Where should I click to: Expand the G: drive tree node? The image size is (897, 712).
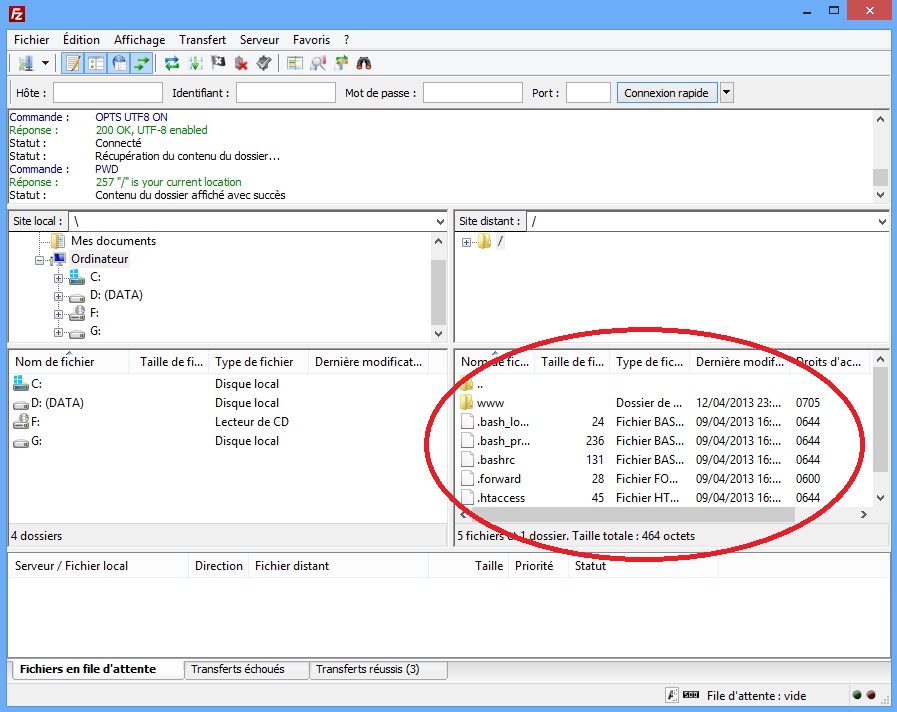coord(58,332)
